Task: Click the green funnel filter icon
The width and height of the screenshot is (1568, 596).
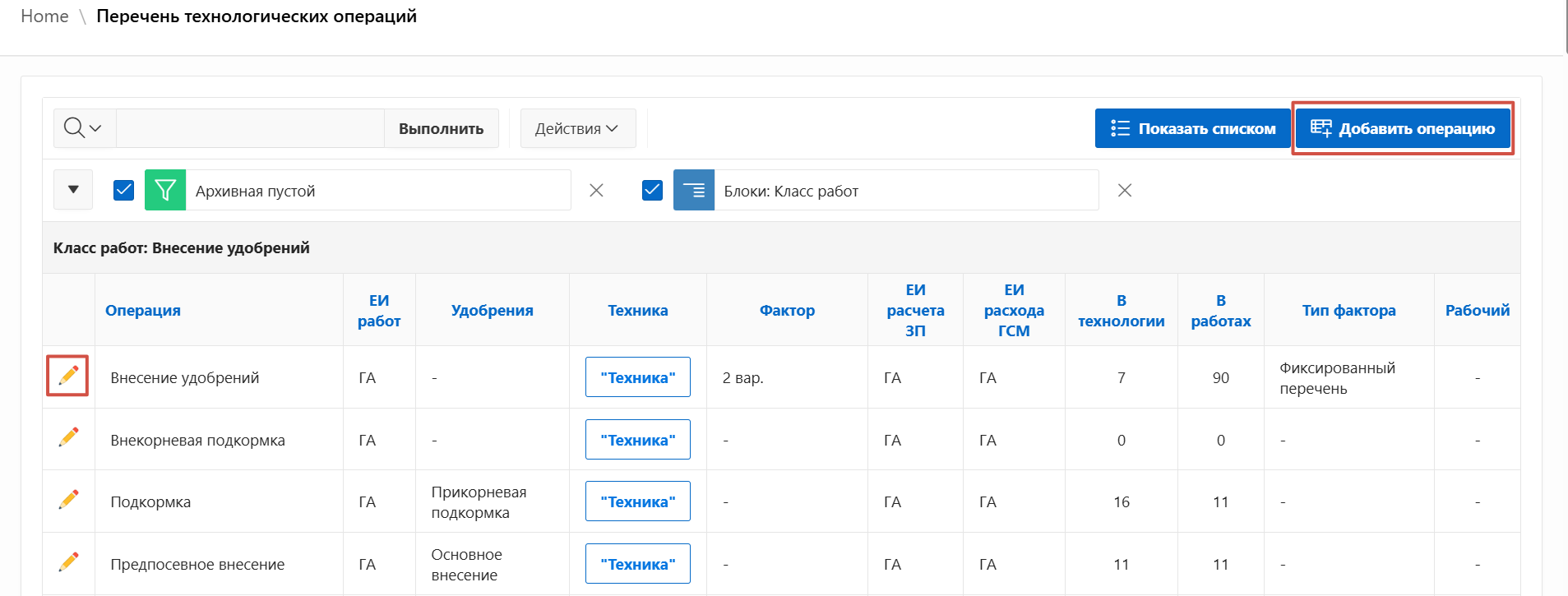Action: pyautogui.click(x=165, y=191)
